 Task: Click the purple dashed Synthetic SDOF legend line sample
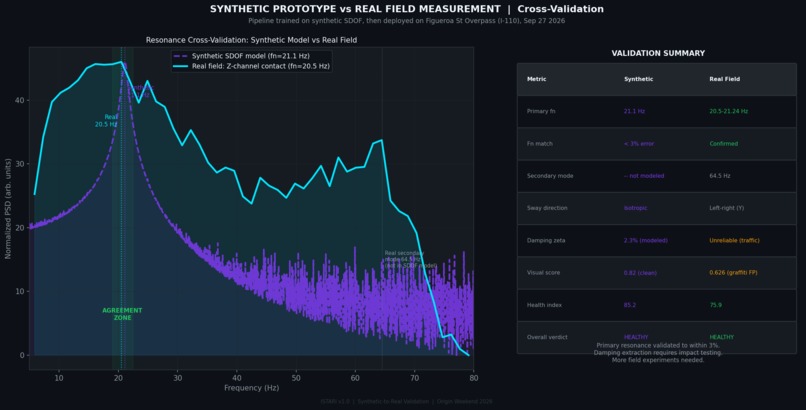(x=180, y=56)
